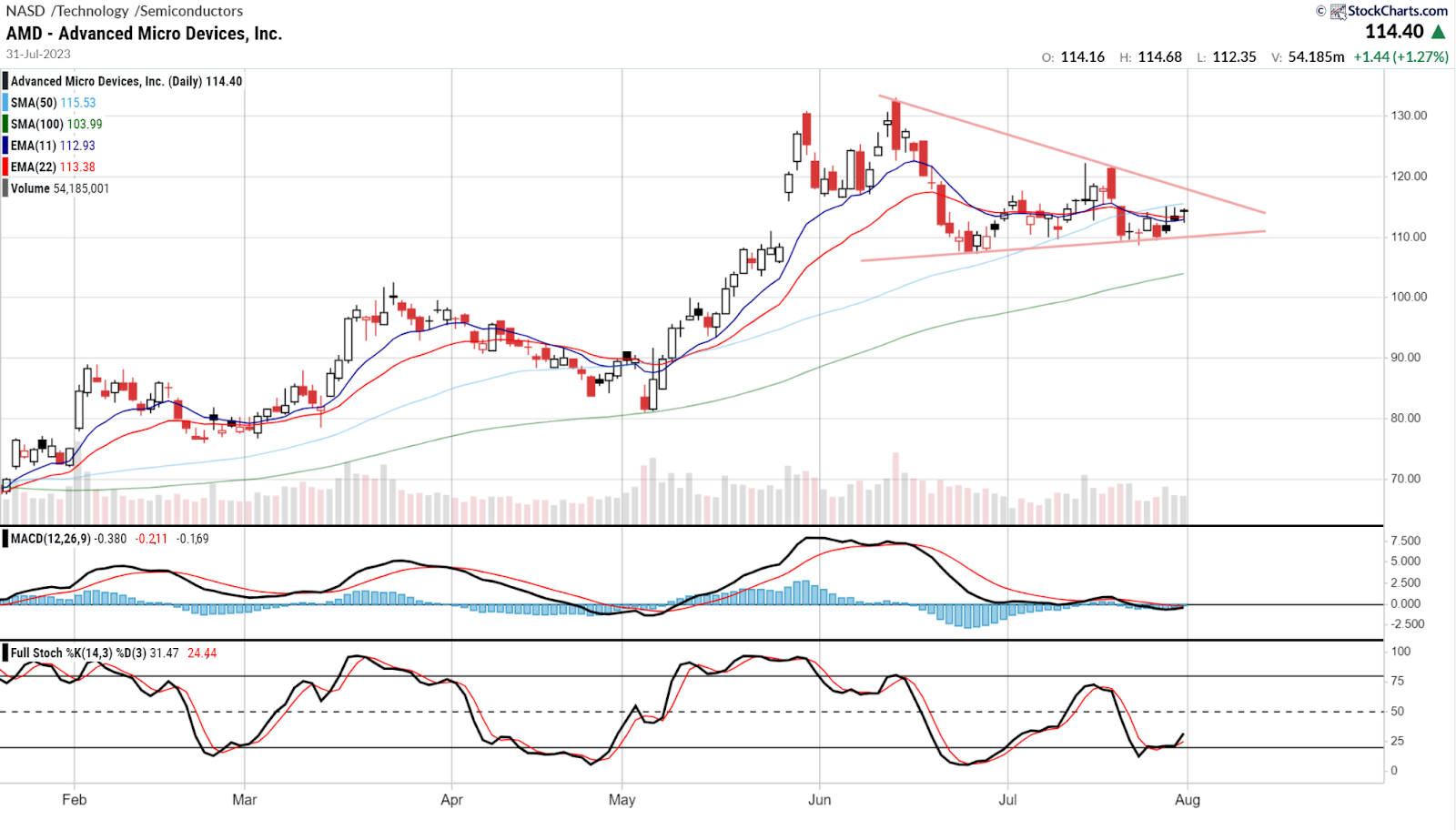Click the 'EMA(22) 113.38' legend entry
This screenshot has height=830, width=1456.
pyautogui.click(x=53, y=167)
